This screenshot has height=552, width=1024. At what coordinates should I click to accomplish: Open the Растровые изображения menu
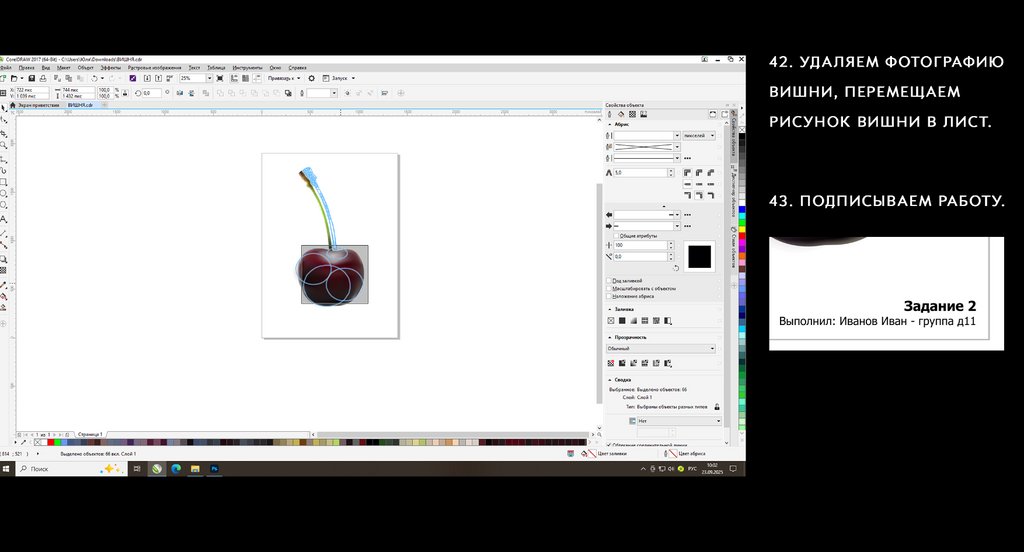tap(154, 67)
